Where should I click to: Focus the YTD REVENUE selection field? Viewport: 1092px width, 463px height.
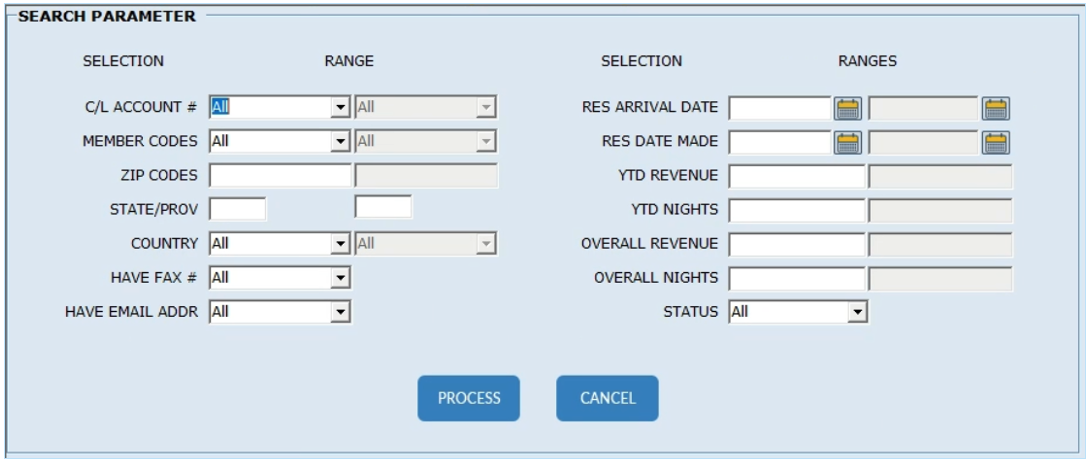pos(796,176)
